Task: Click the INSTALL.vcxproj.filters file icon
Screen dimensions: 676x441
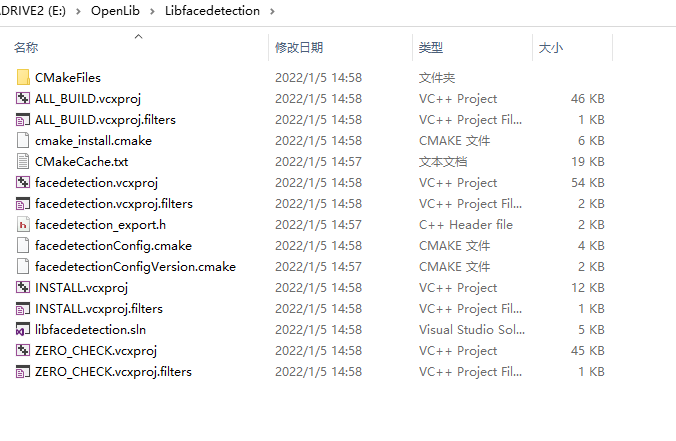Action: pos(23,309)
